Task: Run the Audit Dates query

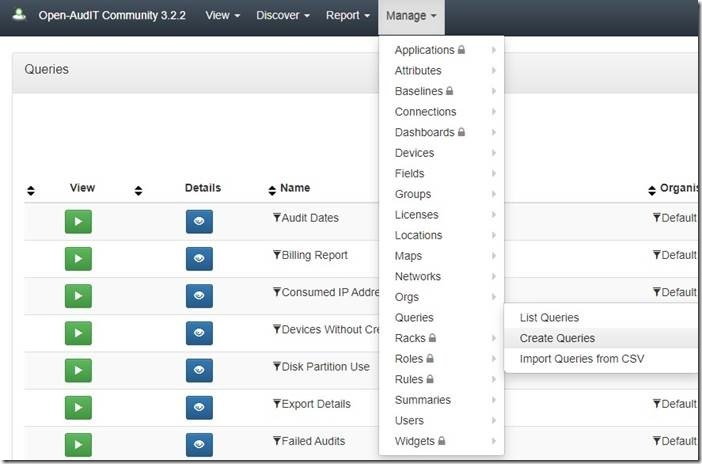Action: click(78, 222)
